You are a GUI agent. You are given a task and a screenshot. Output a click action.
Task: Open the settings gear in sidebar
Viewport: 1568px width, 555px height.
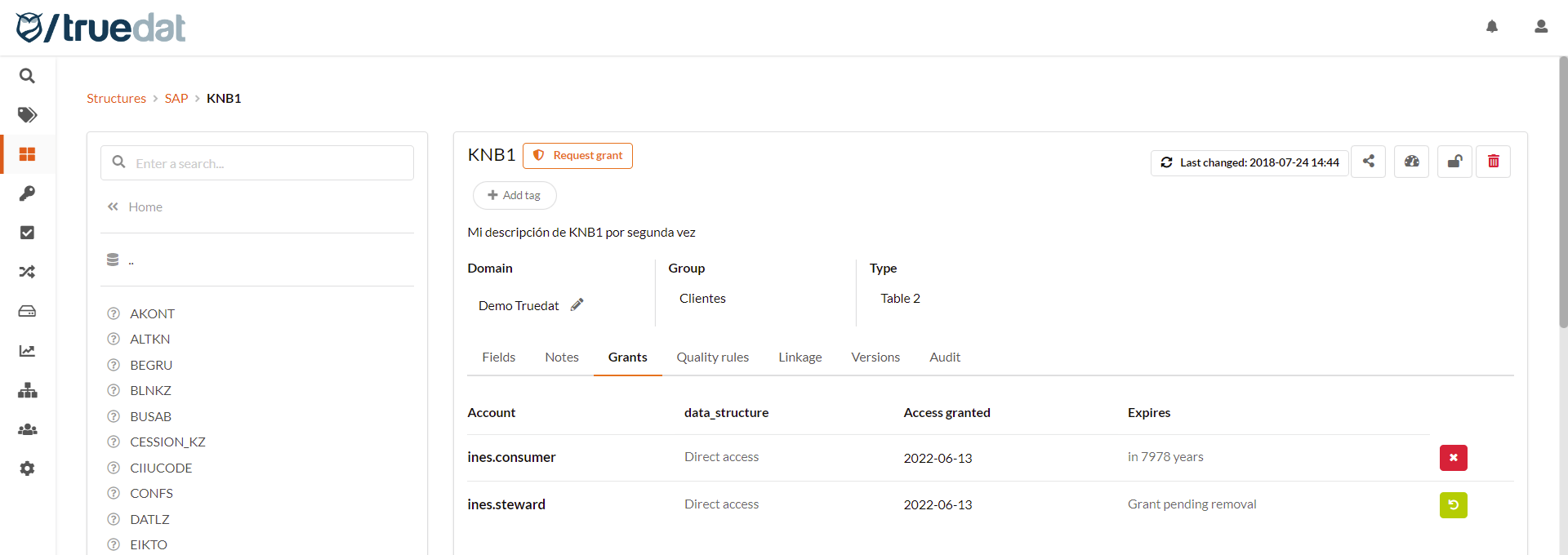pyautogui.click(x=27, y=468)
